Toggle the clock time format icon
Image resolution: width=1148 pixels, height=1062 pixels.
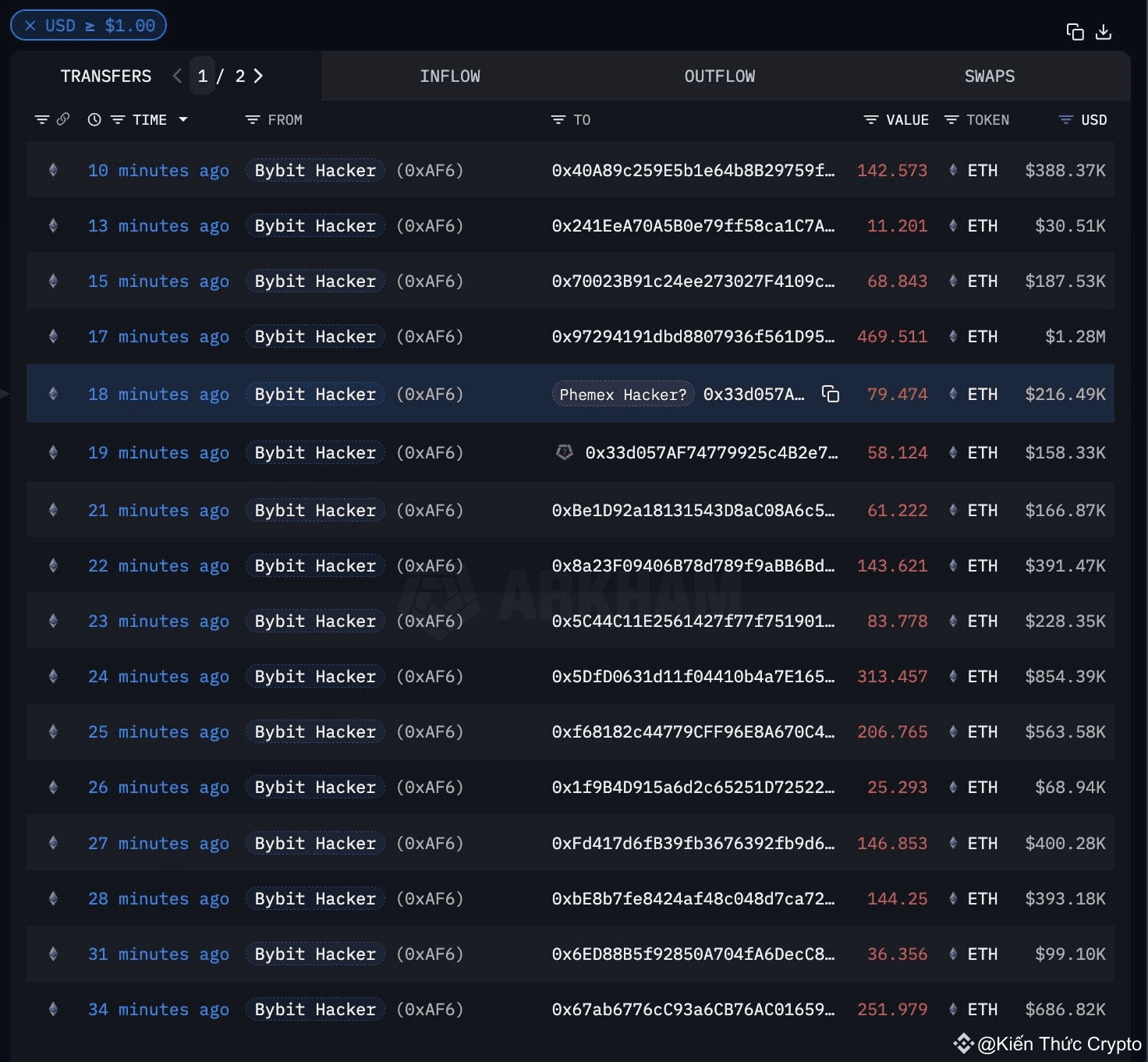pos(94,119)
